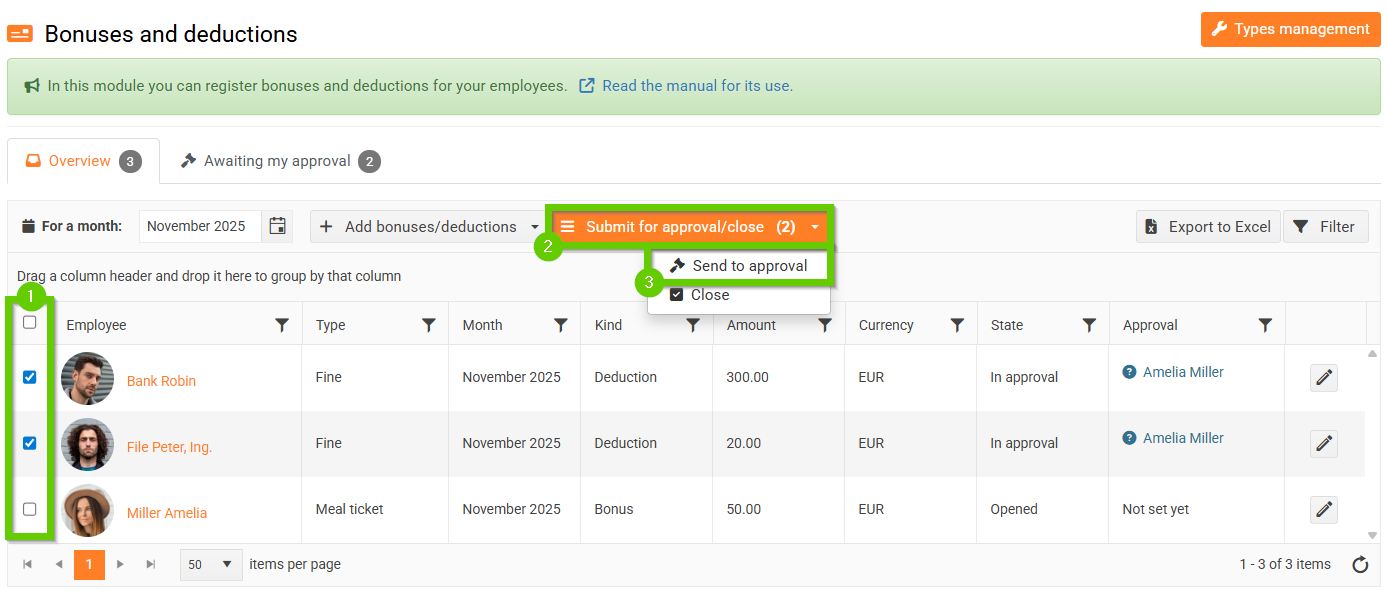1388x595 pixels.
Task: Toggle the select-all header checkbox
Action: [x=30, y=322]
